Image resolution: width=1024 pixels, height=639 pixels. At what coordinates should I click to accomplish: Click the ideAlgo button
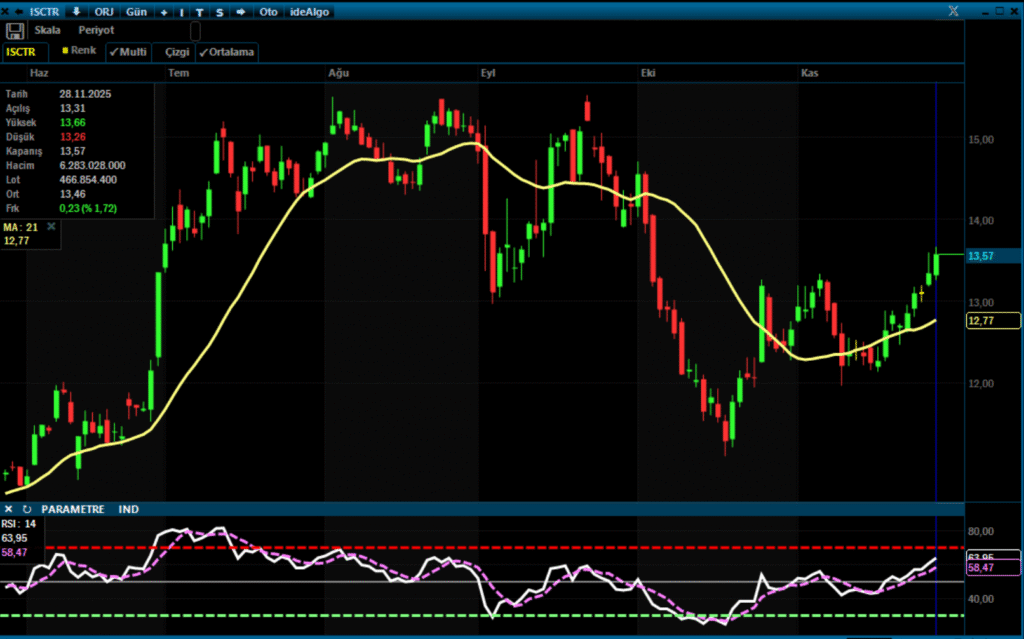point(309,12)
